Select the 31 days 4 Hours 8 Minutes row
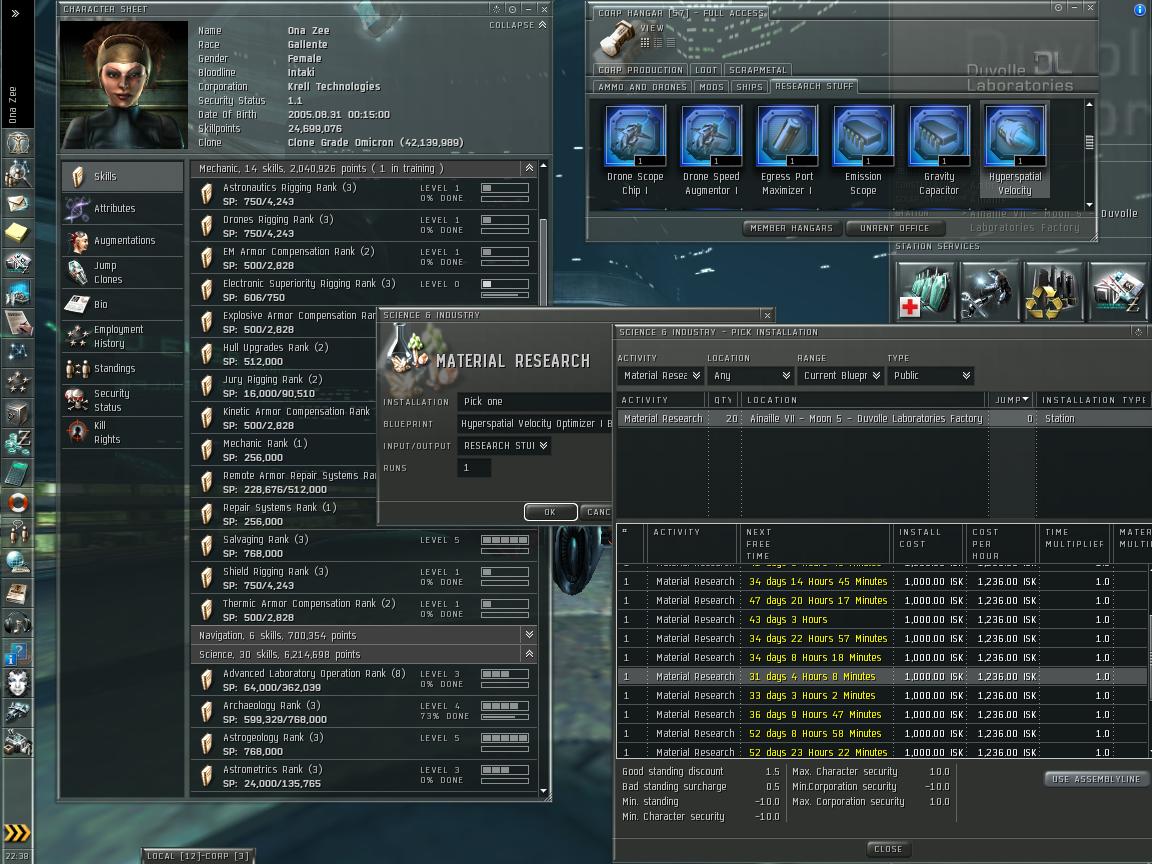This screenshot has width=1152, height=864. click(x=884, y=676)
